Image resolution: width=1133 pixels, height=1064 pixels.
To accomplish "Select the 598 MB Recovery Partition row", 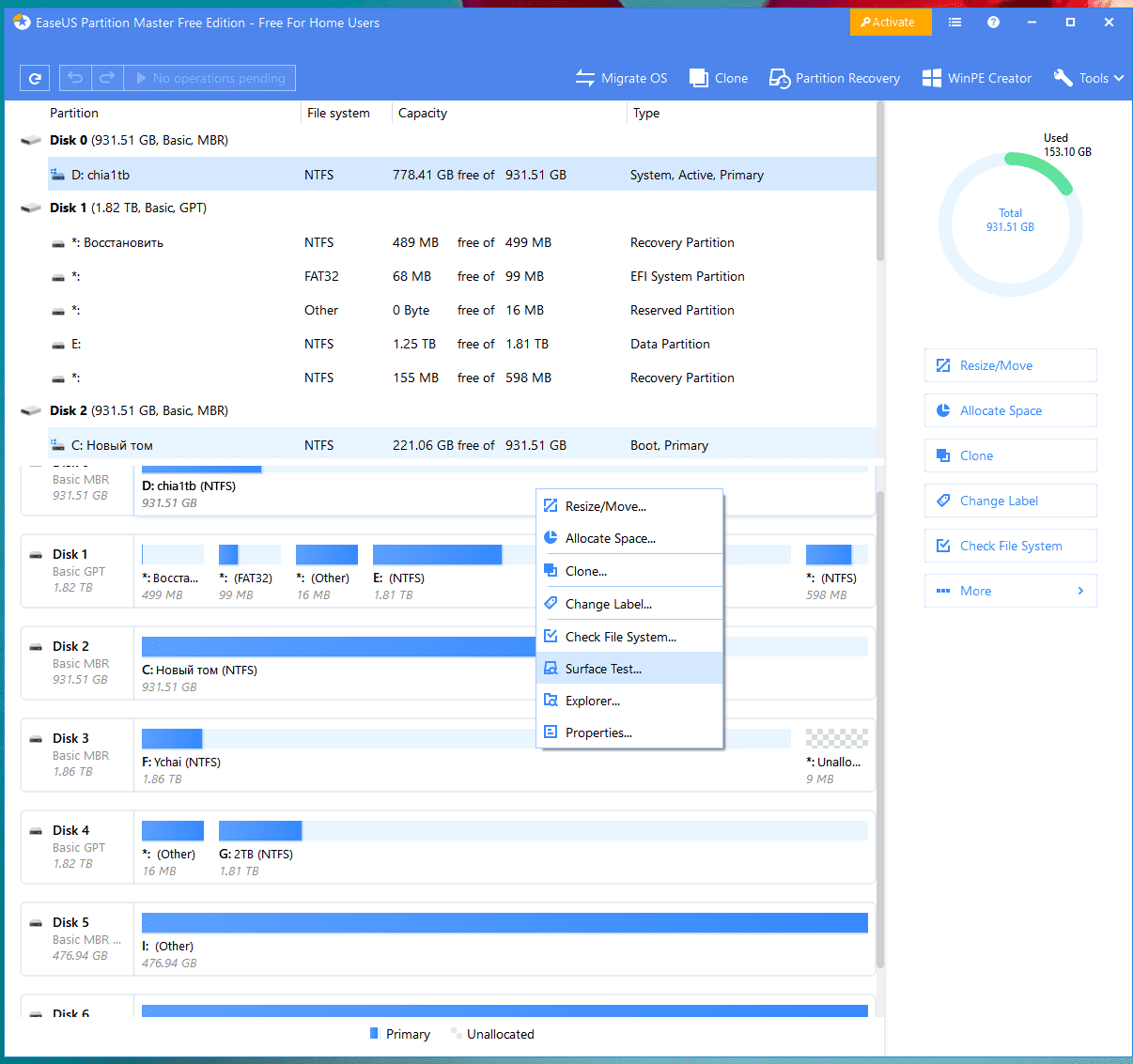I will click(461, 378).
